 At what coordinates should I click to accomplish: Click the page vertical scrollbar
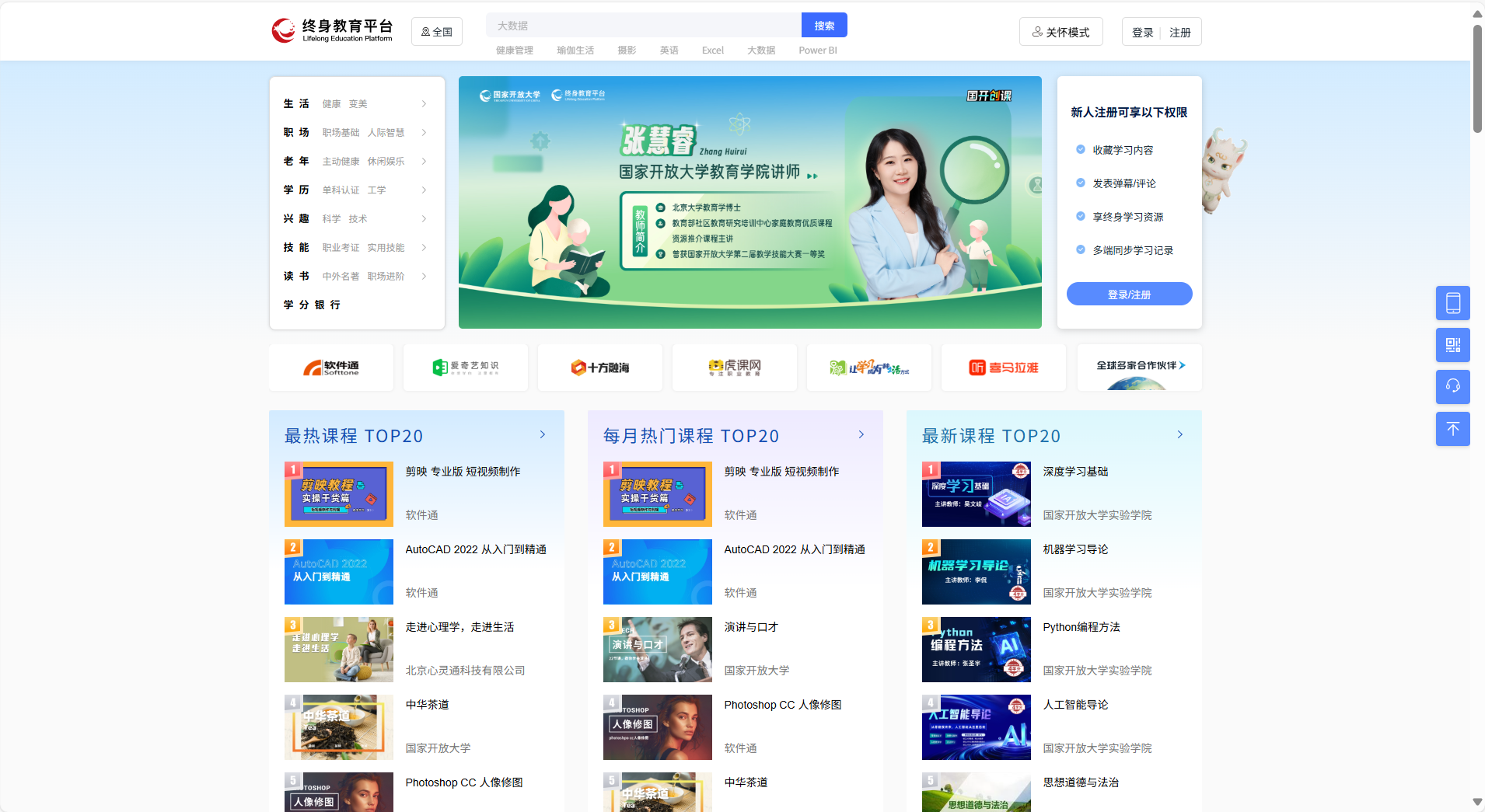(1477, 78)
